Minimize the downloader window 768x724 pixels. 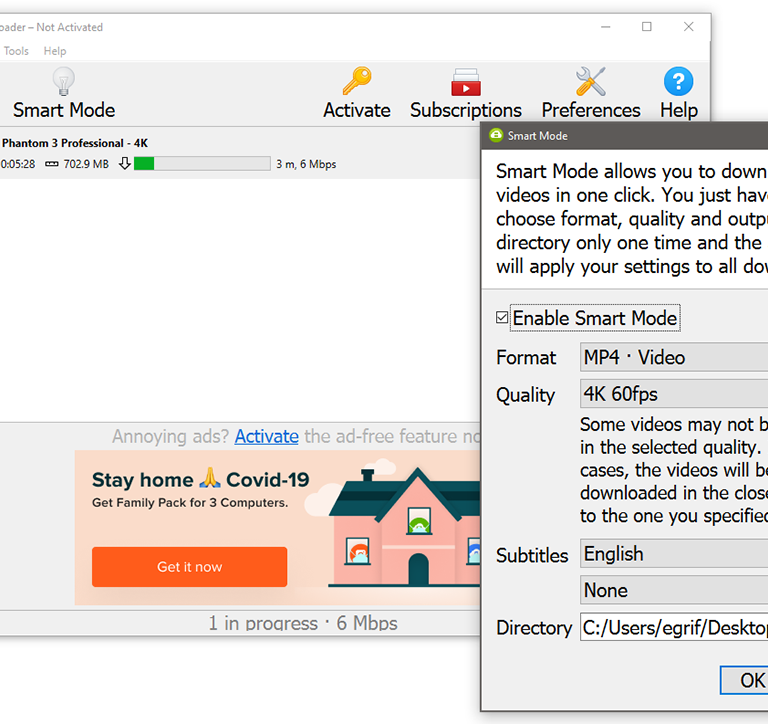coord(606,27)
